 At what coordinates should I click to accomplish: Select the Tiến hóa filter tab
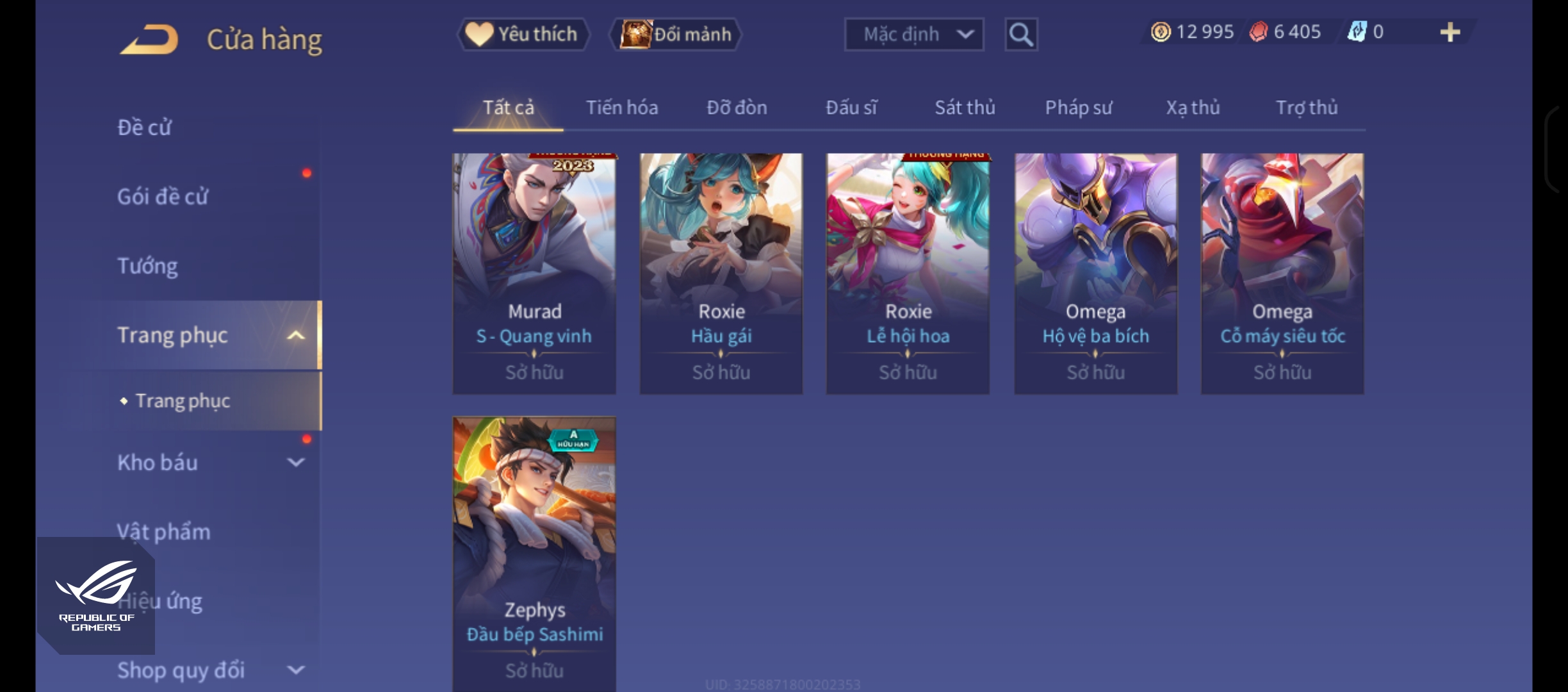[622, 108]
